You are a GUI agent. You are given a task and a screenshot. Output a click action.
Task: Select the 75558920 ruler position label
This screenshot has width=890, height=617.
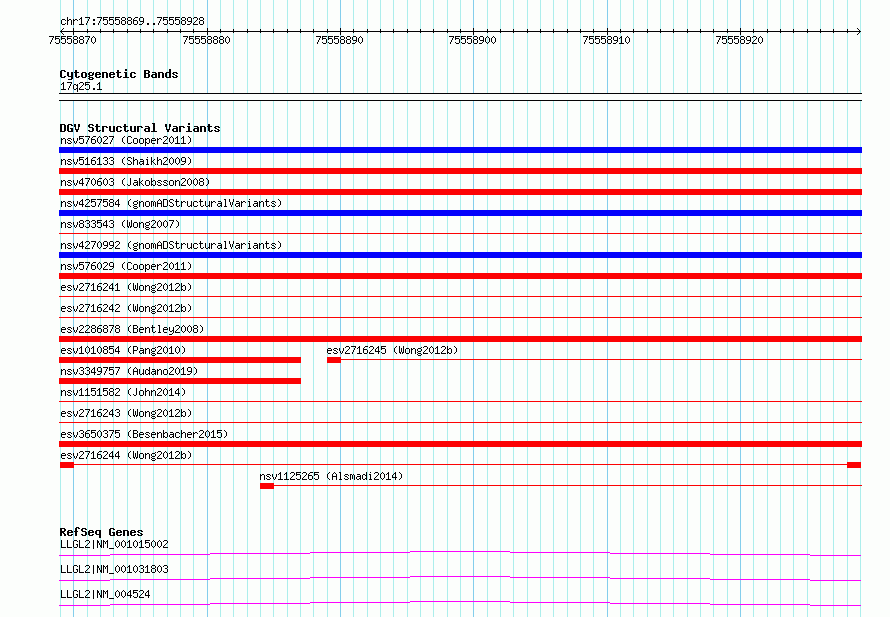739,40
